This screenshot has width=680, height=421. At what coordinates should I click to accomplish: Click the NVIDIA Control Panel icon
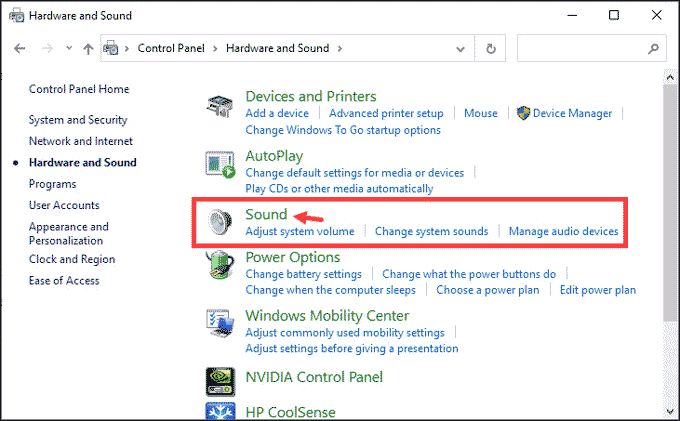click(220, 382)
